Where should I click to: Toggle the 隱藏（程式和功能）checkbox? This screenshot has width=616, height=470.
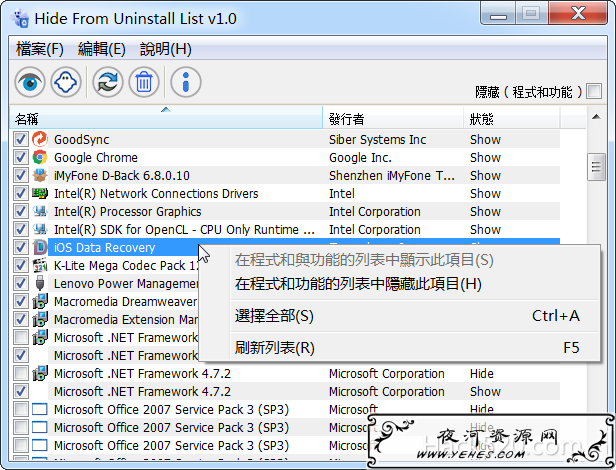[x=594, y=91]
